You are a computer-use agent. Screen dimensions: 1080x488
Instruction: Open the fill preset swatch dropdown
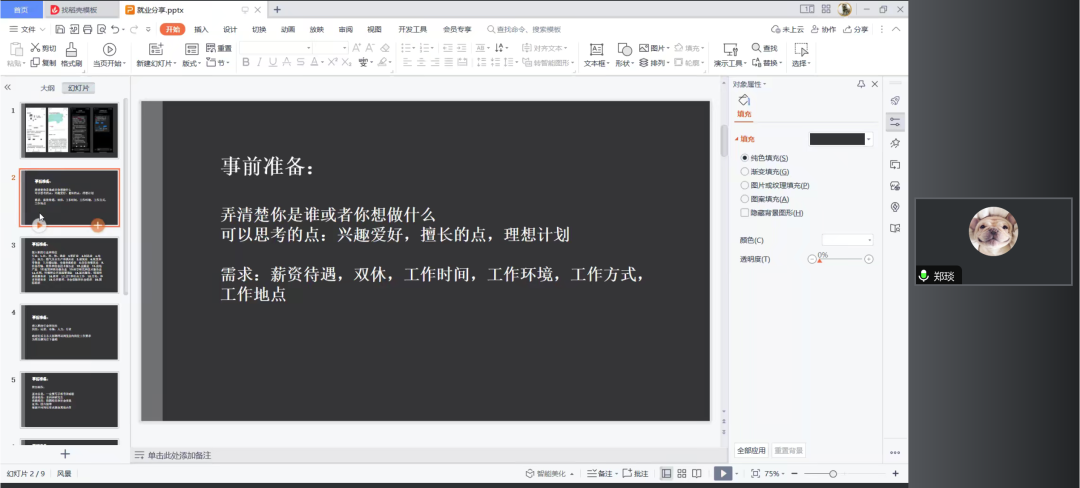869,139
